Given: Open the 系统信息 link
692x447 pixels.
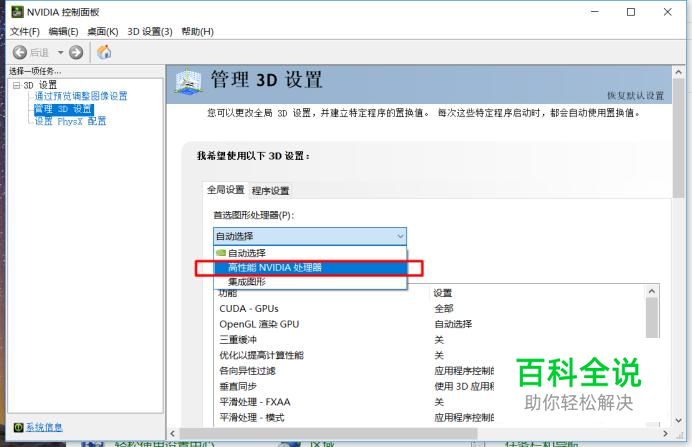Looking at the screenshot, I should [x=44, y=427].
